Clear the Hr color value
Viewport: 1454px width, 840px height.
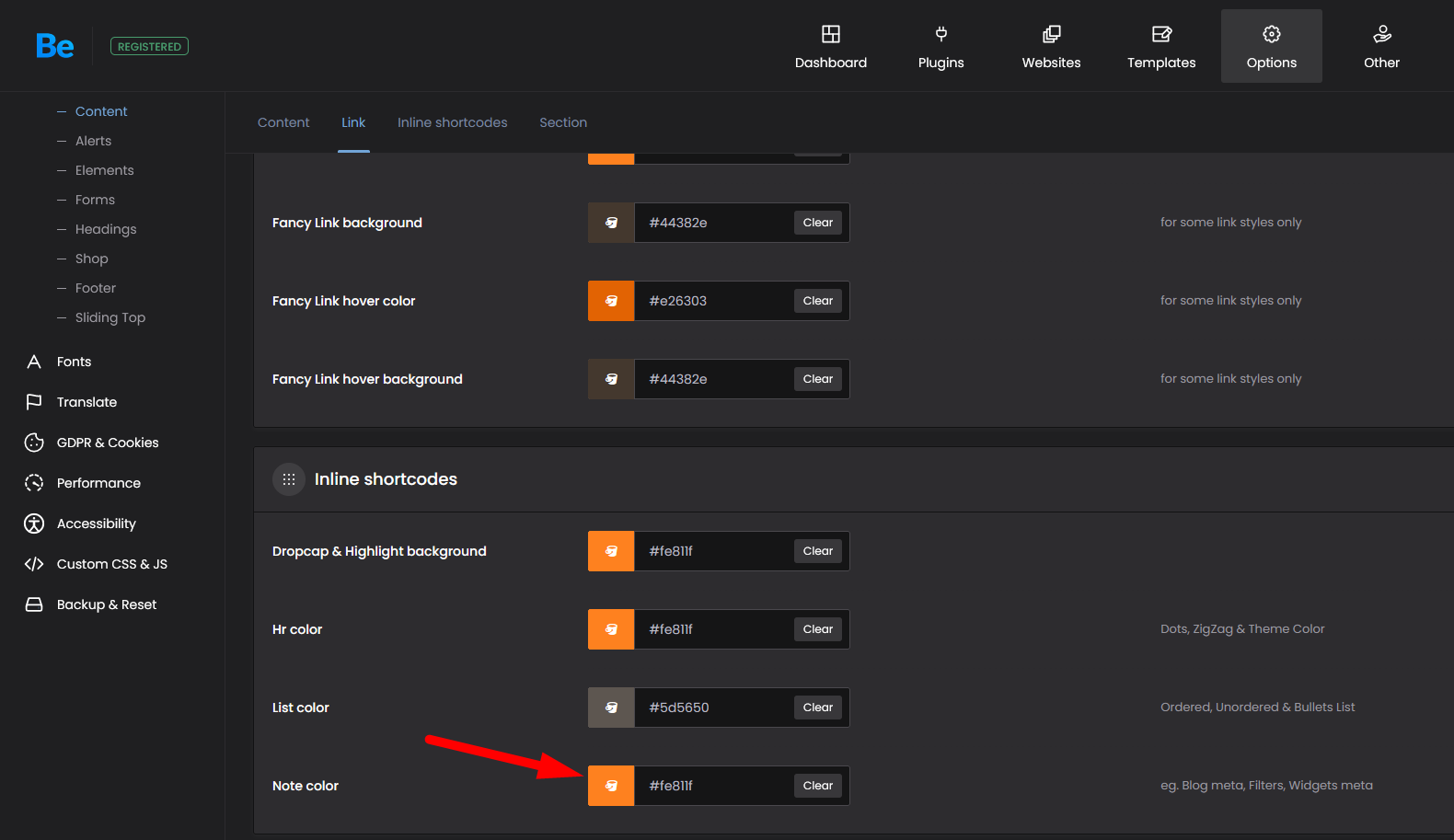click(818, 629)
